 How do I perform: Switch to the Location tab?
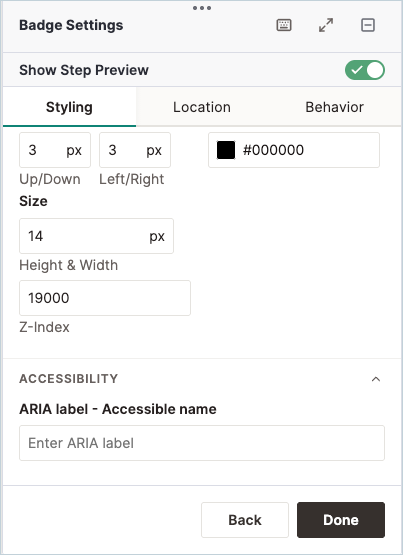[x=202, y=107]
